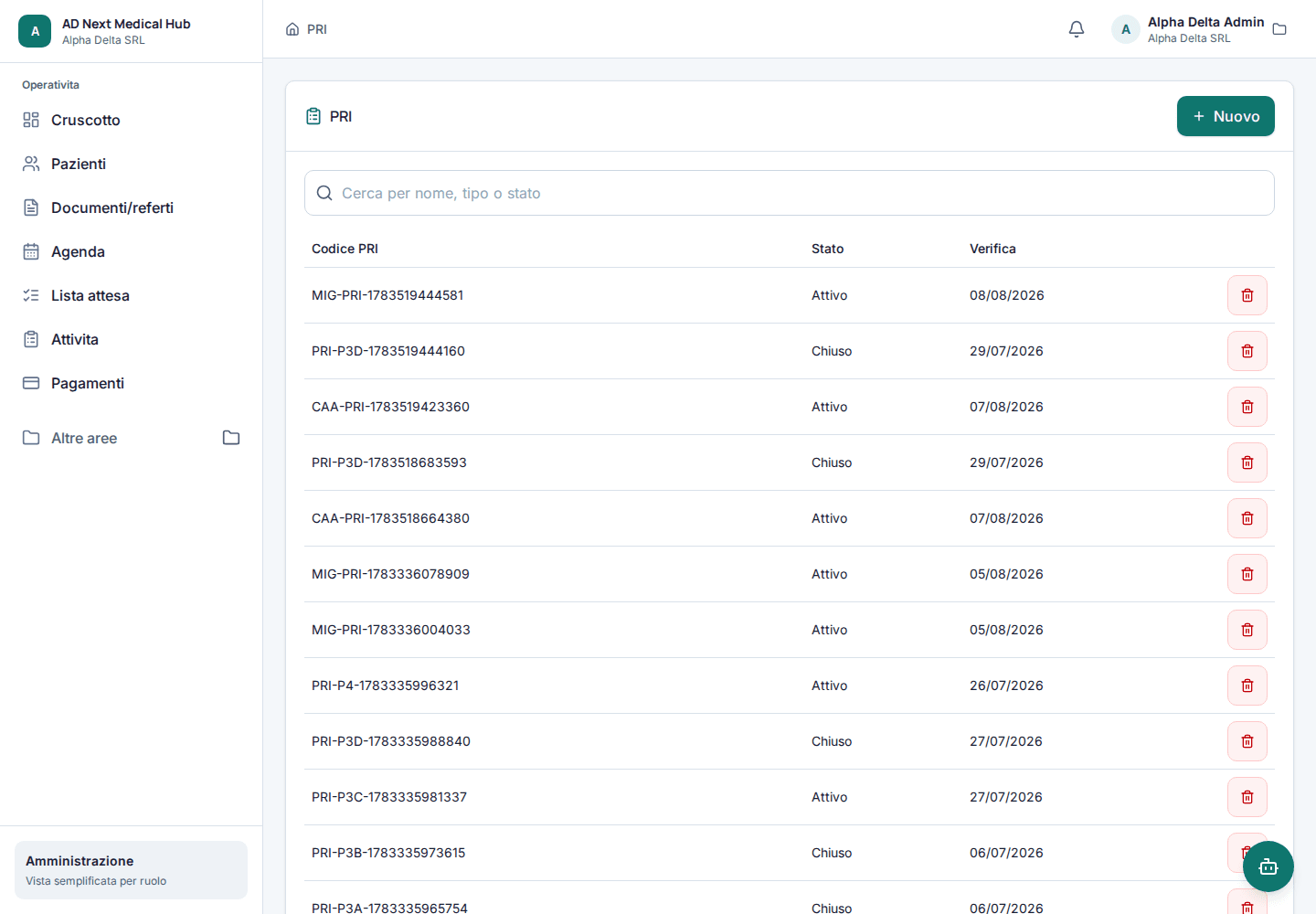1316x914 pixels.
Task: Delete PRI-P3C-1783335981337 with trash icon
Action: tap(1247, 797)
